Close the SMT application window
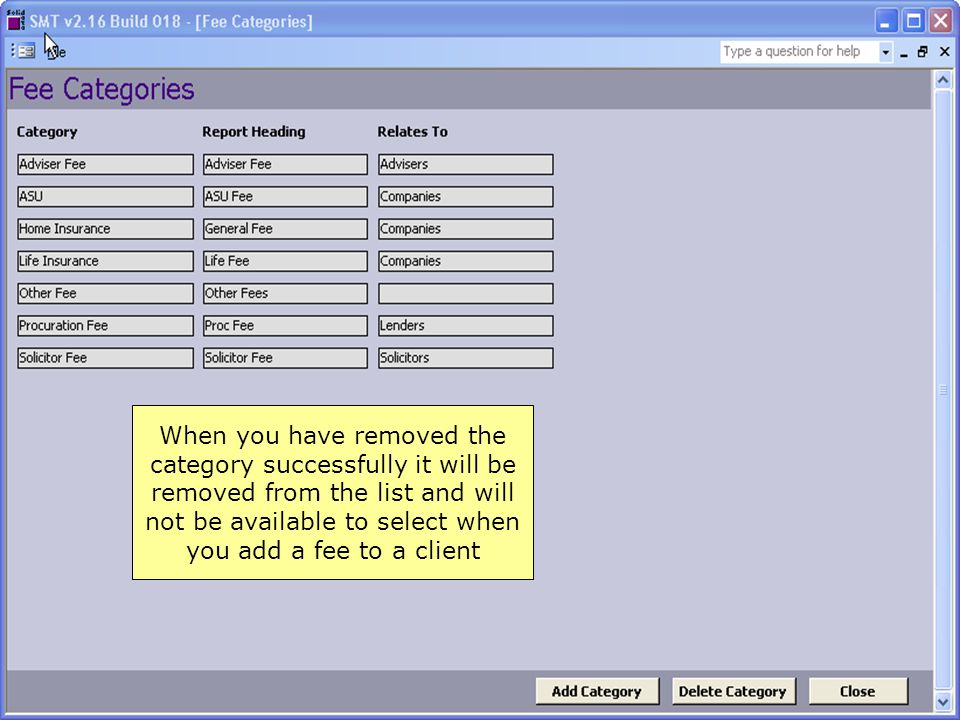The width and height of the screenshot is (960, 720). click(940, 22)
